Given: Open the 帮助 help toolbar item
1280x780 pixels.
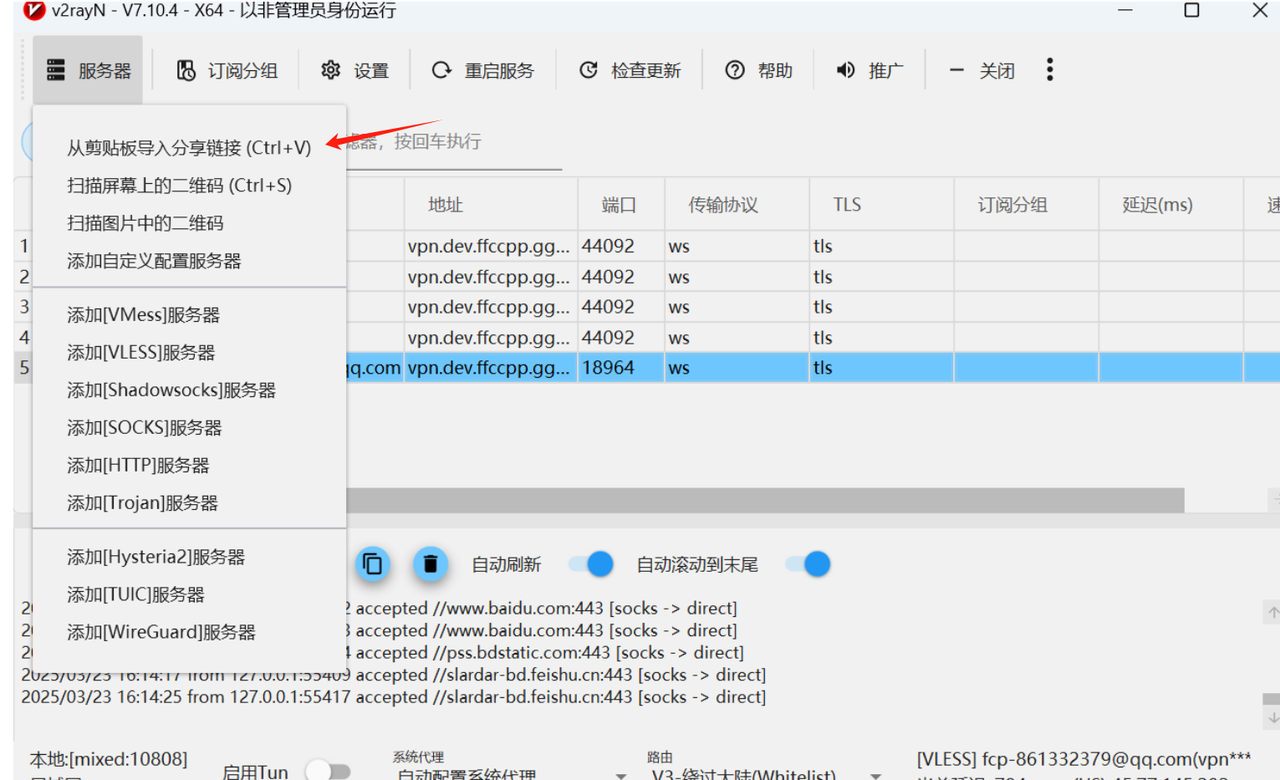Looking at the screenshot, I should click(x=759, y=71).
